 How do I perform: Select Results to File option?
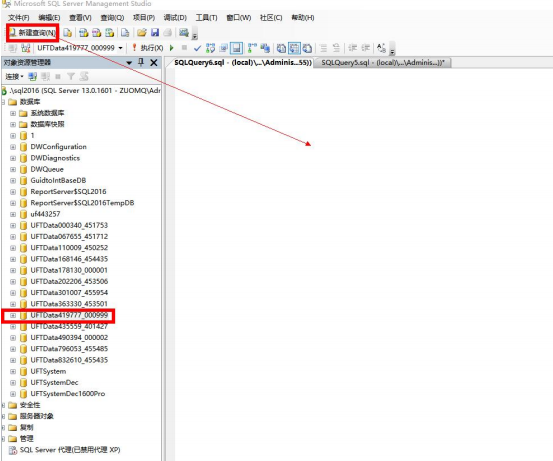307,48
